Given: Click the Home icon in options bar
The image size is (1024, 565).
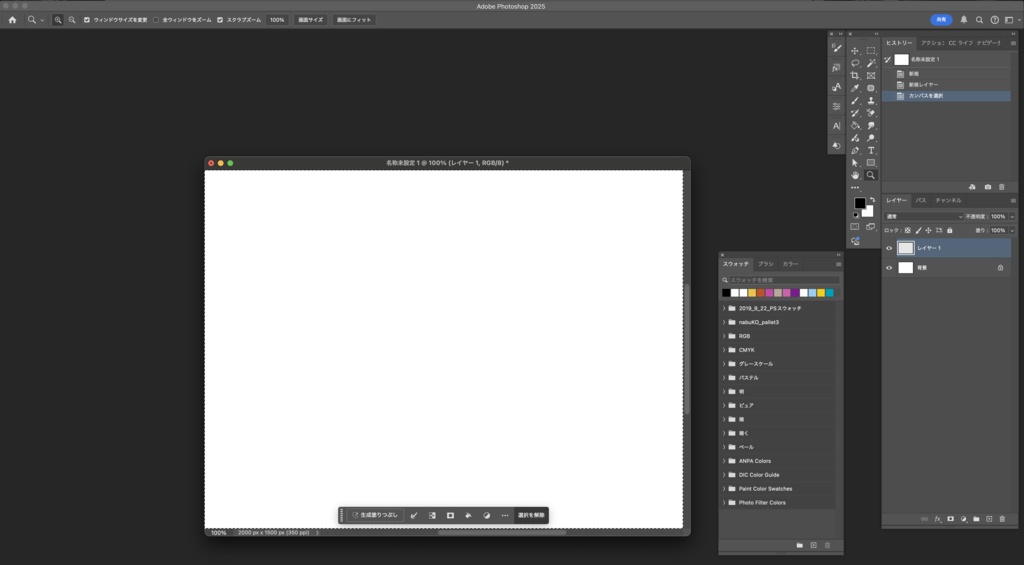Looking at the screenshot, I should 12,20.
